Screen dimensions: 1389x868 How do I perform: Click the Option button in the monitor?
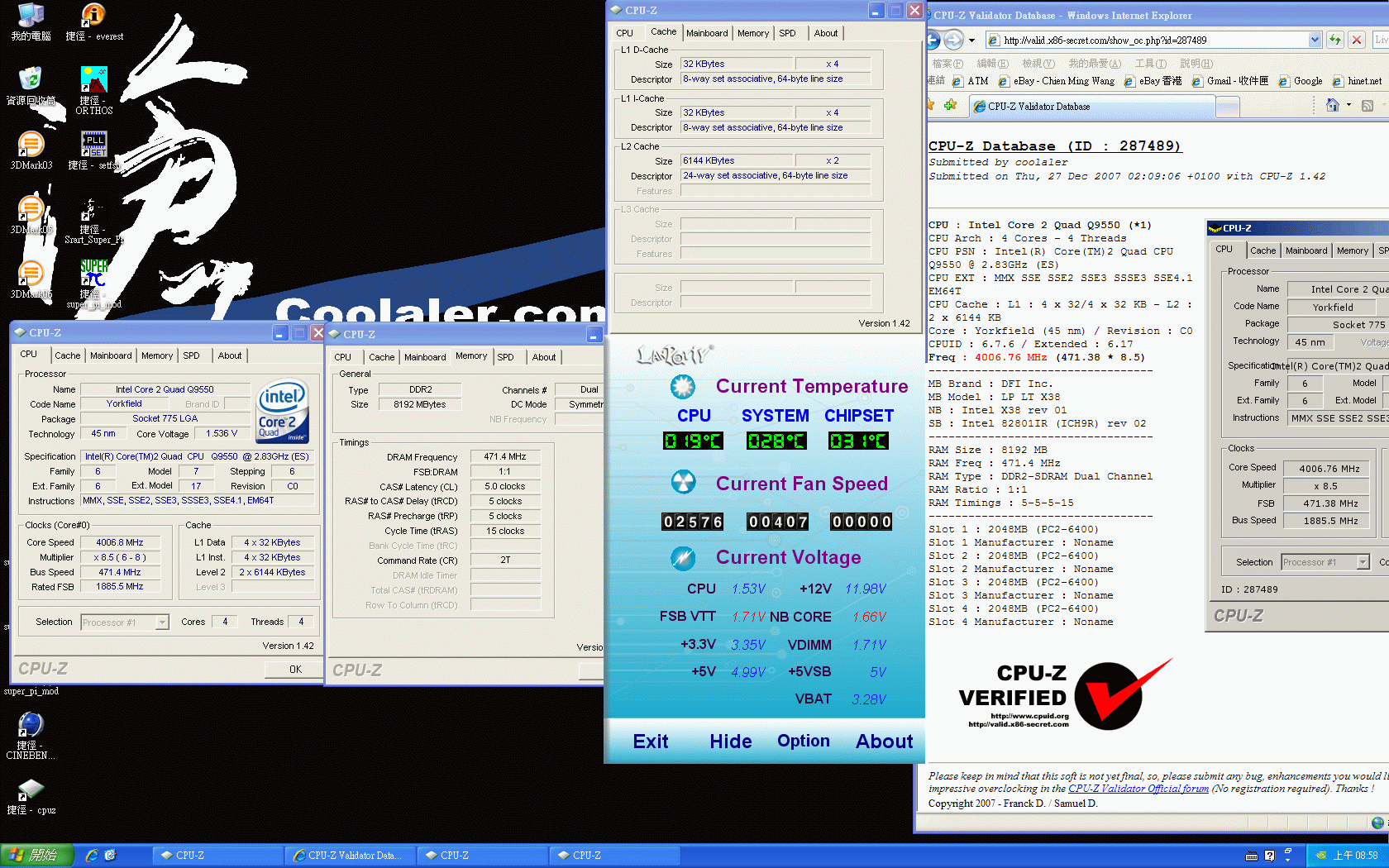click(x=803, y=742)
